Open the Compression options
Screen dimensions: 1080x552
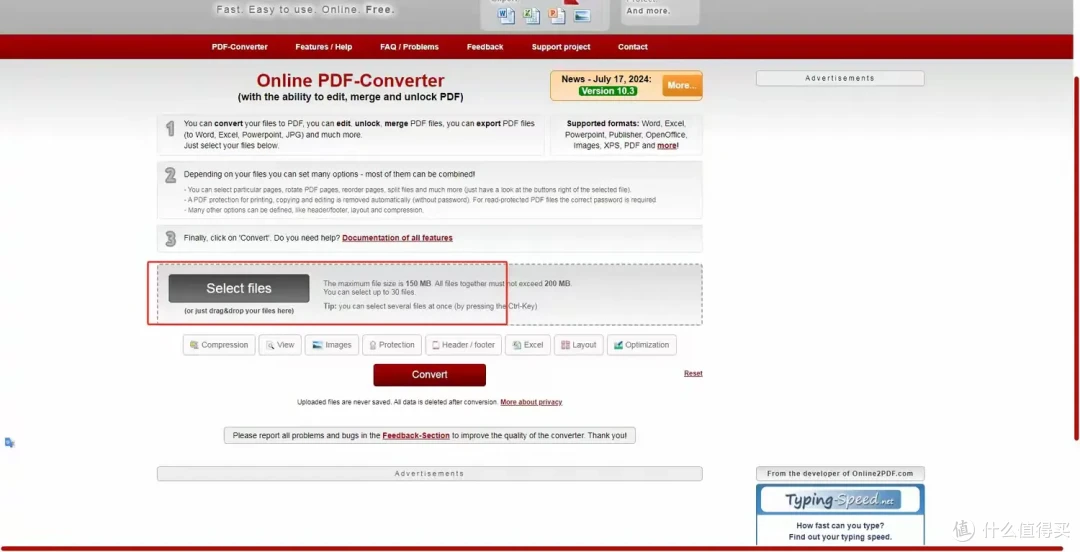click(219, 345)
